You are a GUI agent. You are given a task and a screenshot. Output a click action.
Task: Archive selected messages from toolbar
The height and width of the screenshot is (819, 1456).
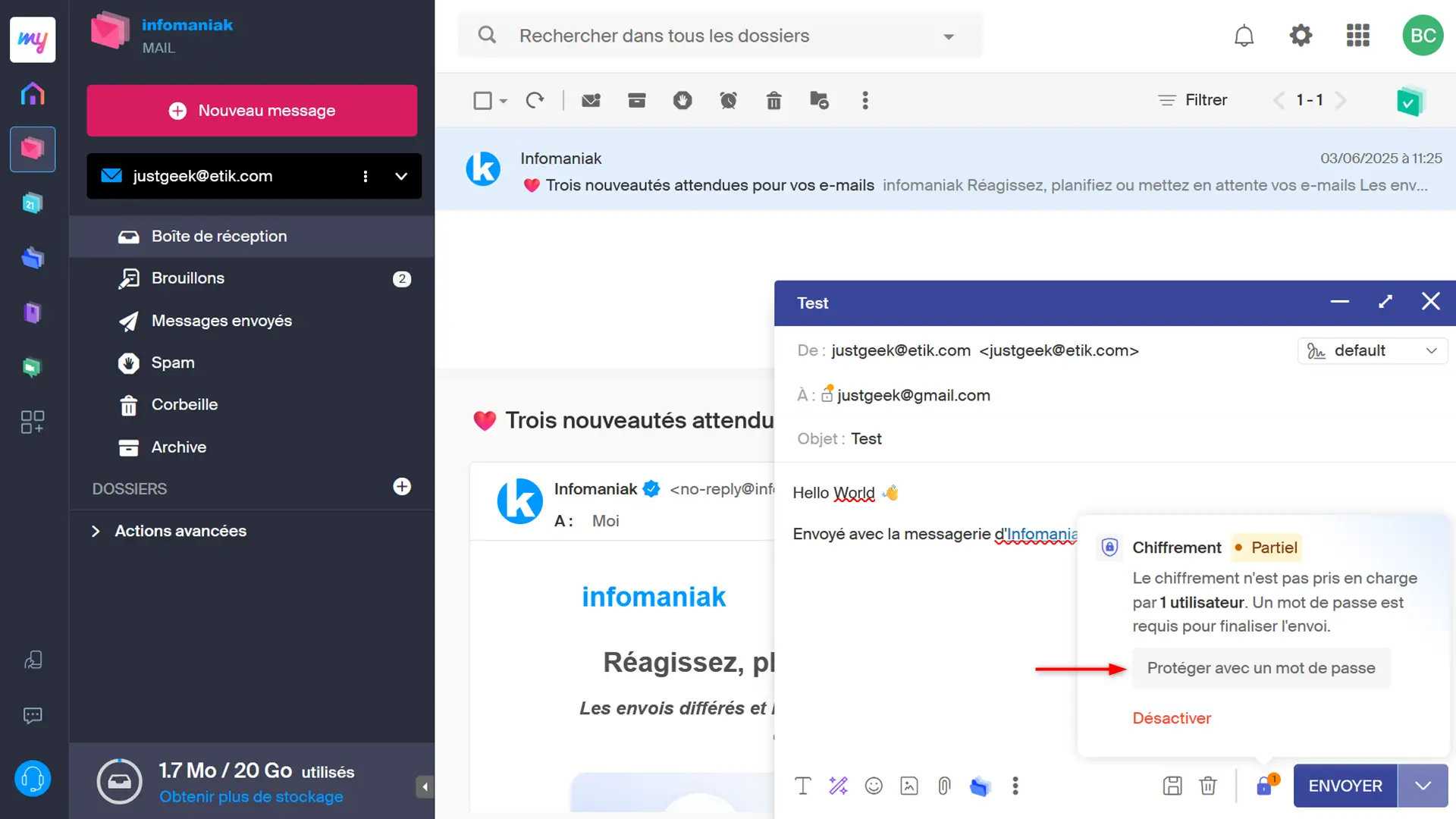(x=637, y=100)
